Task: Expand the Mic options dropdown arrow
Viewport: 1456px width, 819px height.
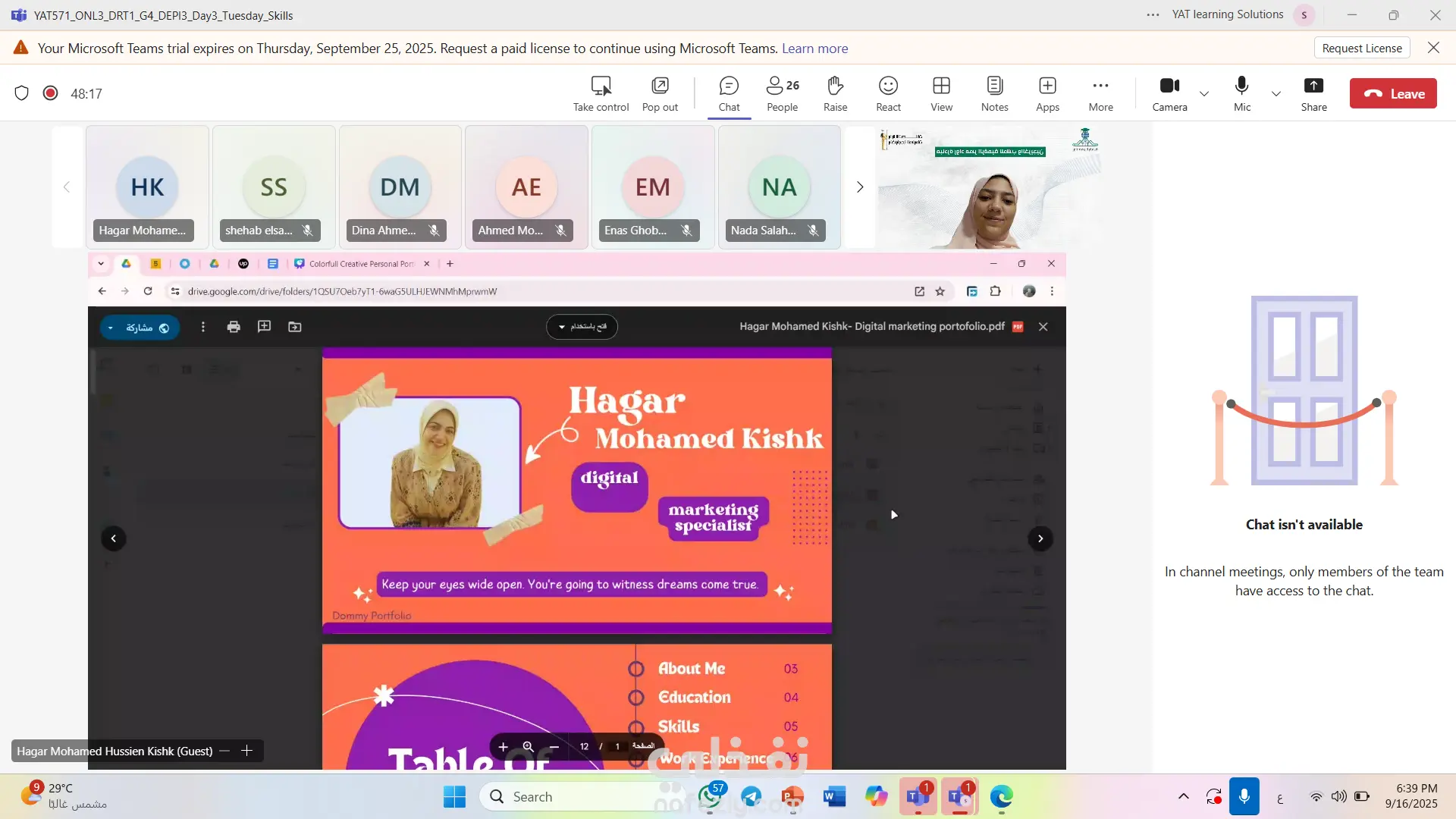Action: (x=1276, y=94)
